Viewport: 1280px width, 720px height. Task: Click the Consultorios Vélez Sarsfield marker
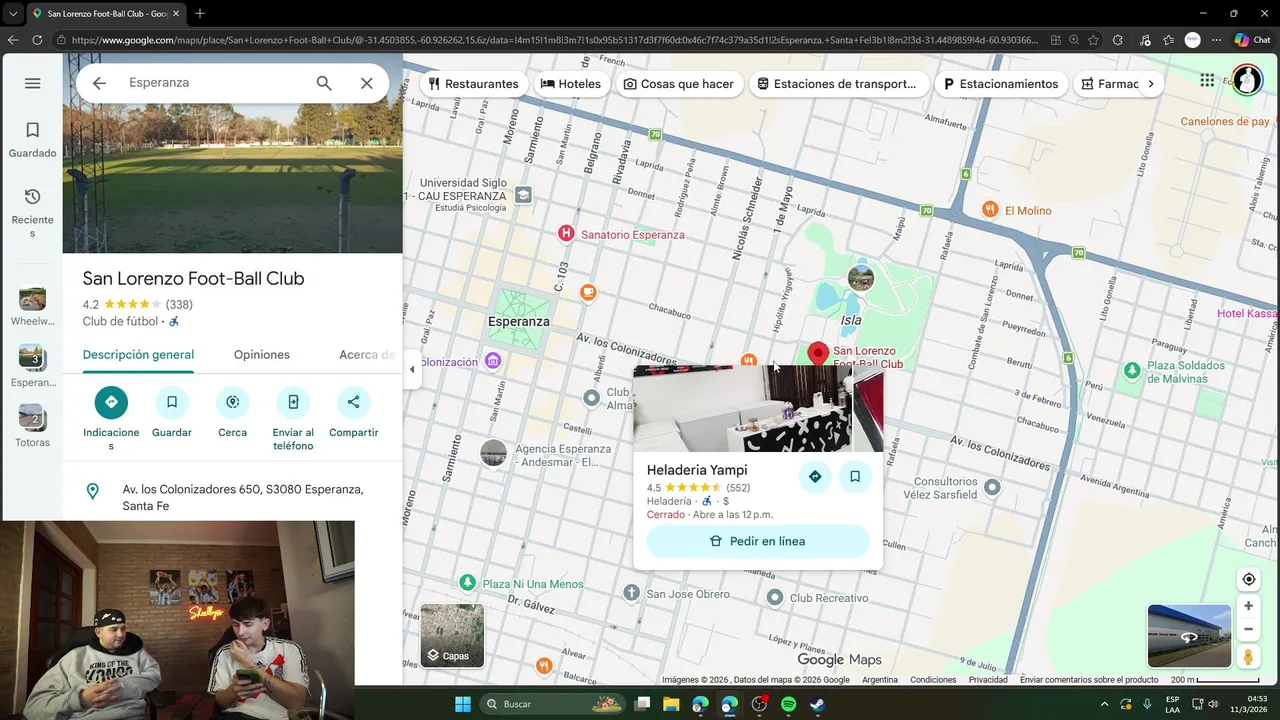pyautogui.click(x=992, y=487)
